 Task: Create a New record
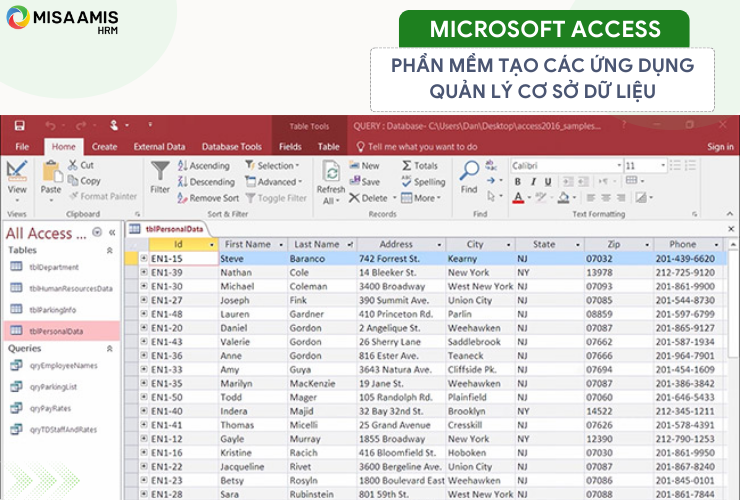(x=364, y=166)
